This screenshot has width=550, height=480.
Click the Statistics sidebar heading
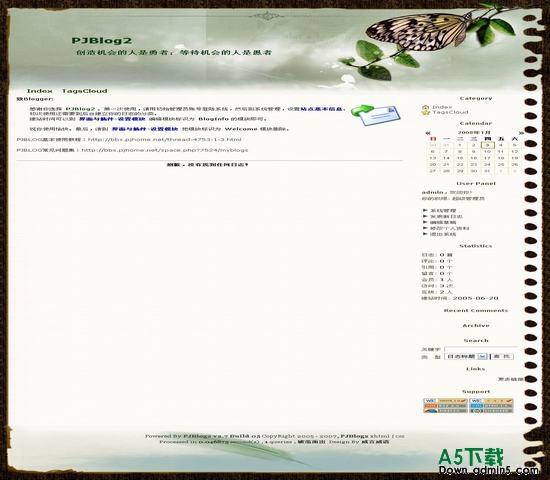coord(476,246)
